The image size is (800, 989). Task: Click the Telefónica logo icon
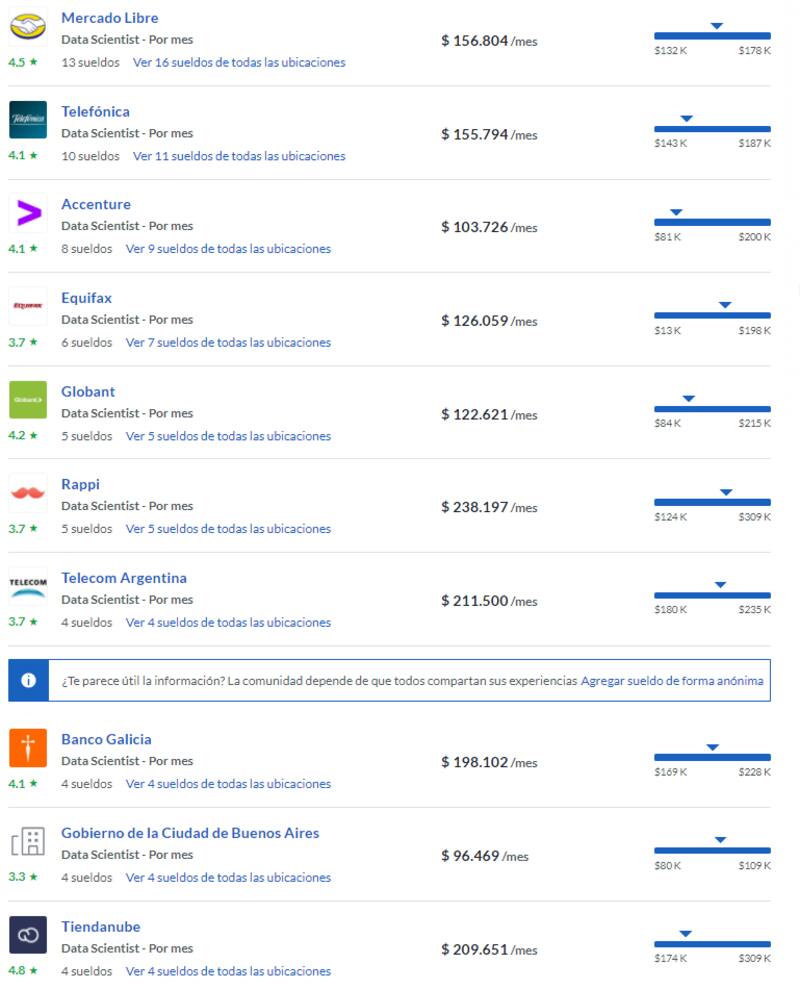27,120
